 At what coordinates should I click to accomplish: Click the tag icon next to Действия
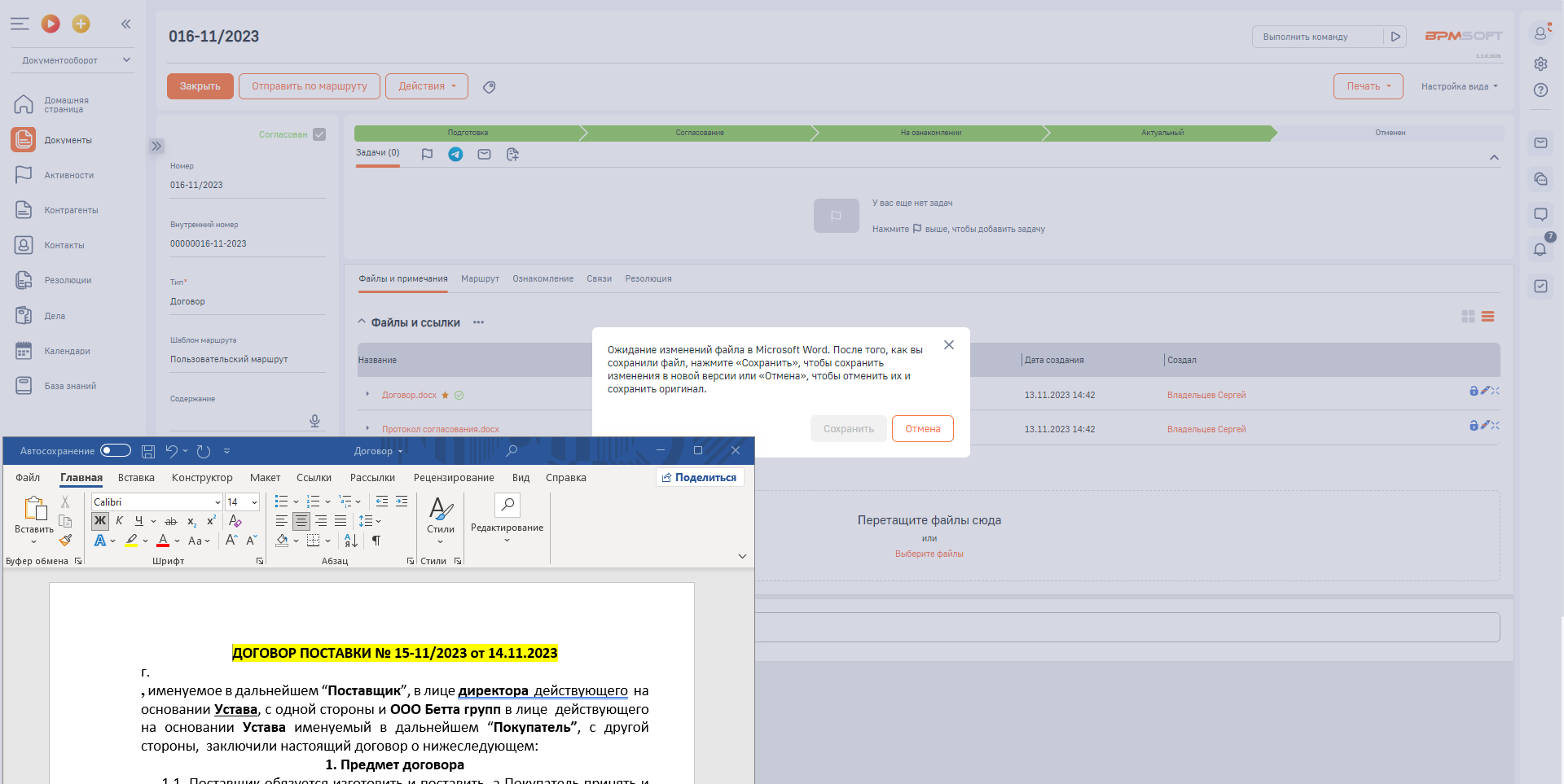[490, 87]
